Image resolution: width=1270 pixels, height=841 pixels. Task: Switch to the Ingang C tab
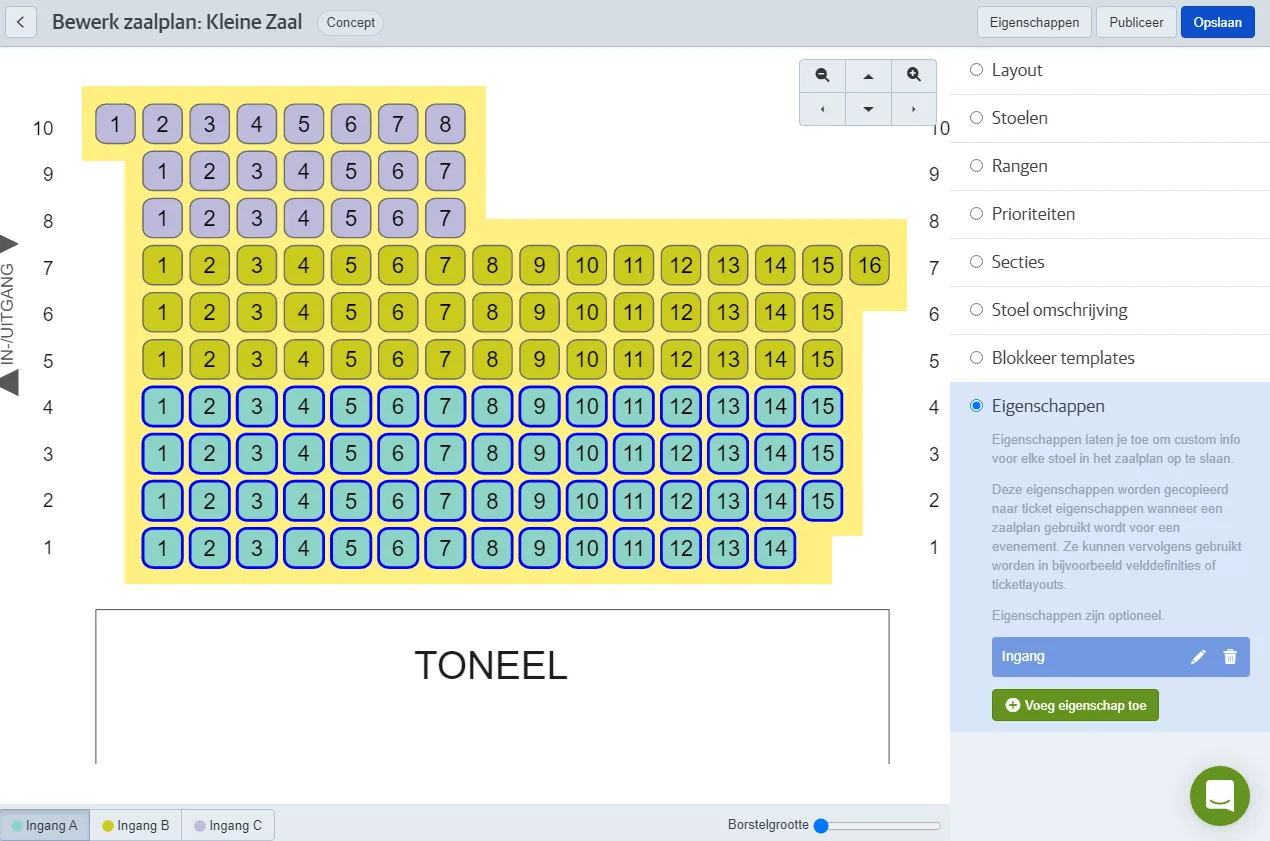click(228, 825)
